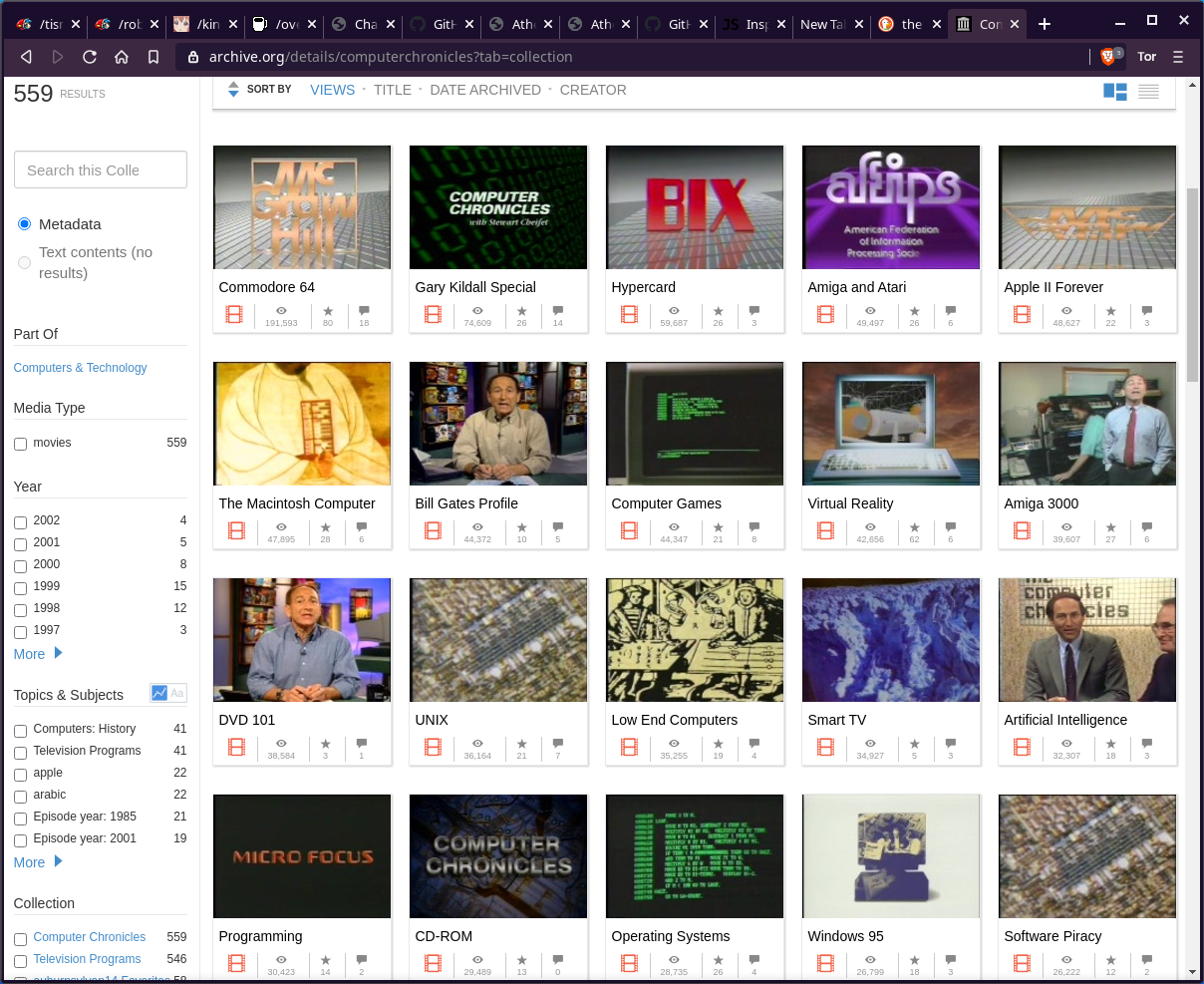Viewport: 1204px width, 984px height.
Task: Click the film icon under Commodore 64
Action: point(234,315)
